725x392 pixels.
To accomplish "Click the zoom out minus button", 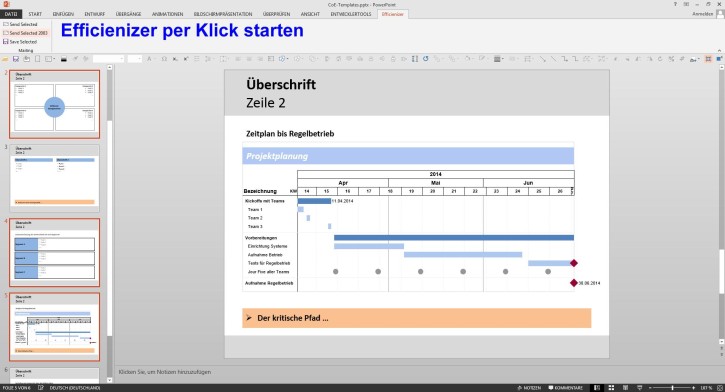I will click(x=650, y=388).
